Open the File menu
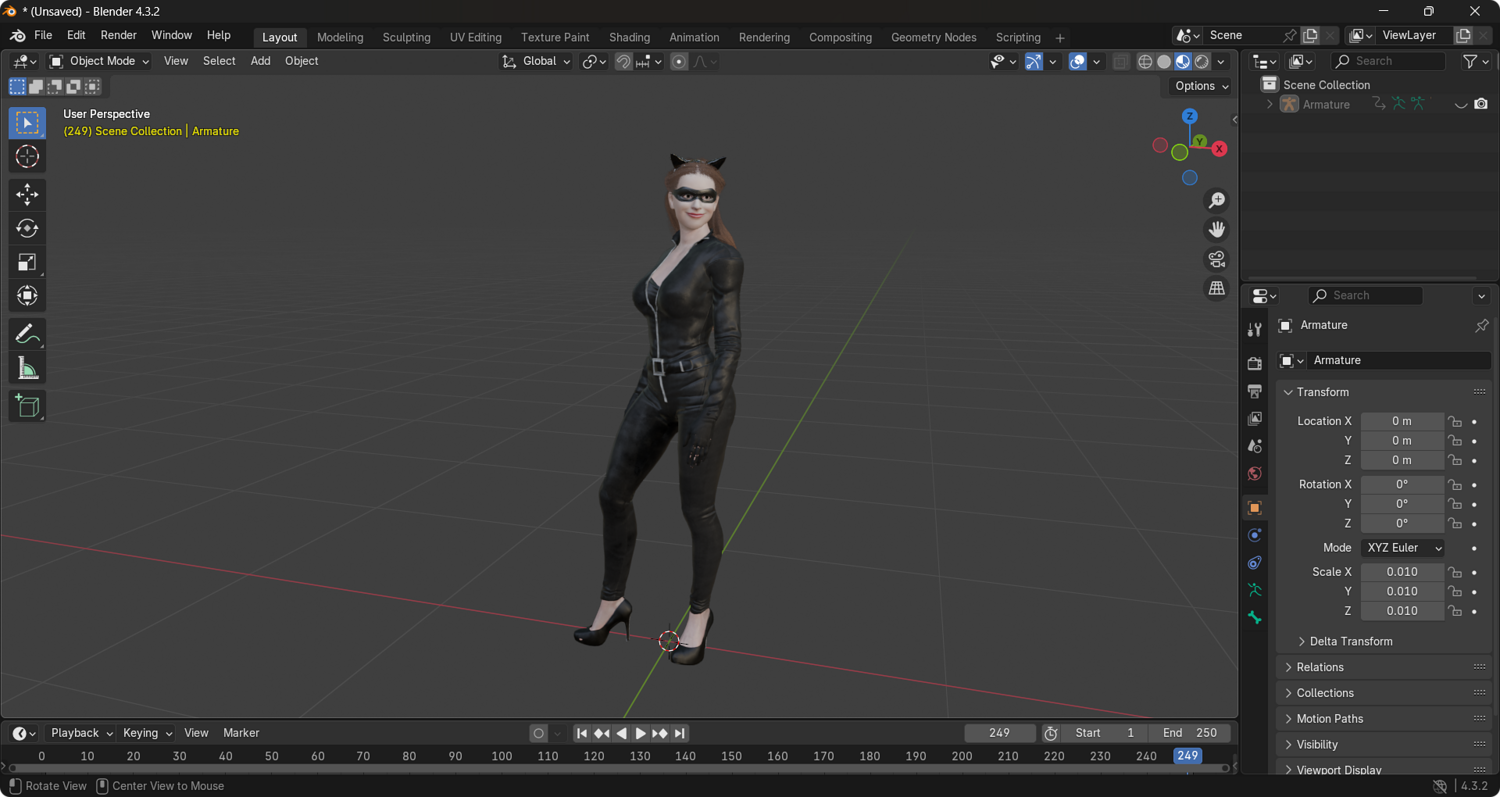Screen dimensions: 1500x797 [x=43, y=36]
